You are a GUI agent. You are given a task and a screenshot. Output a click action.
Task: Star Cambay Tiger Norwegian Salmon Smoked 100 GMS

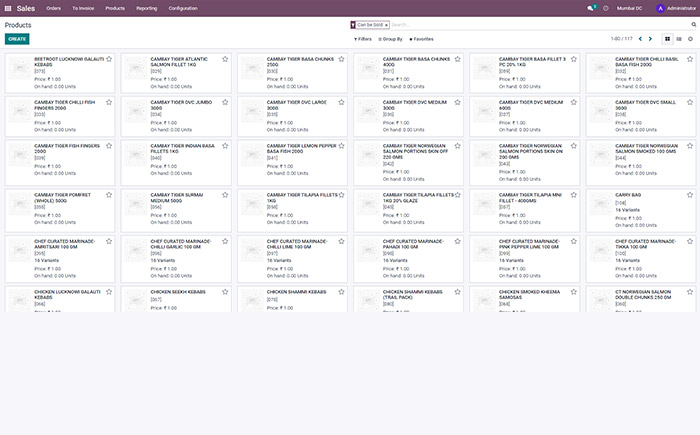[690, 146]
